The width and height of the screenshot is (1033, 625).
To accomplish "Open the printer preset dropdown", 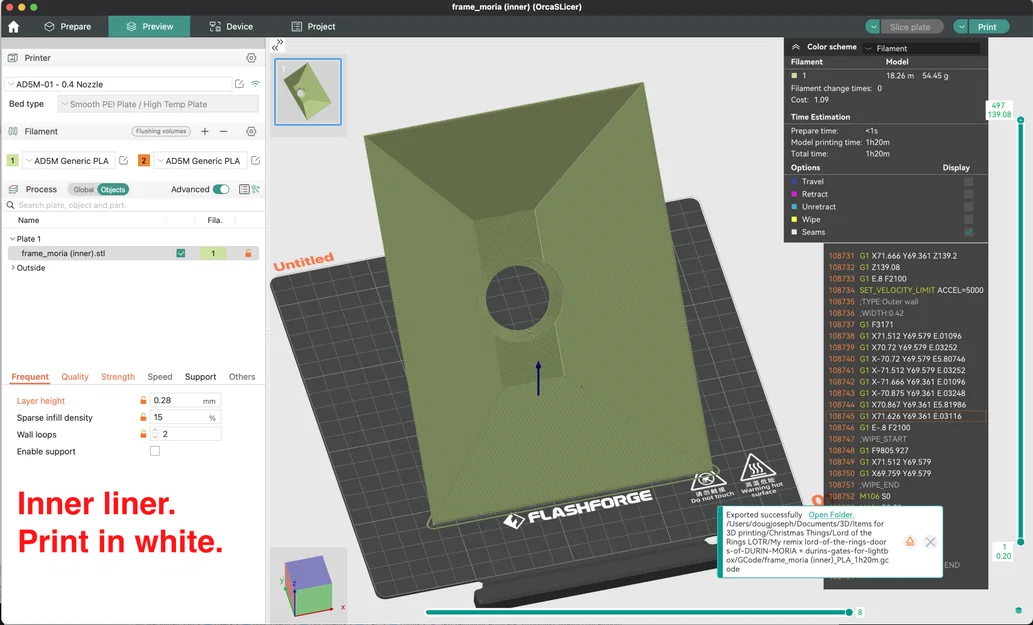I will point(119,84).
